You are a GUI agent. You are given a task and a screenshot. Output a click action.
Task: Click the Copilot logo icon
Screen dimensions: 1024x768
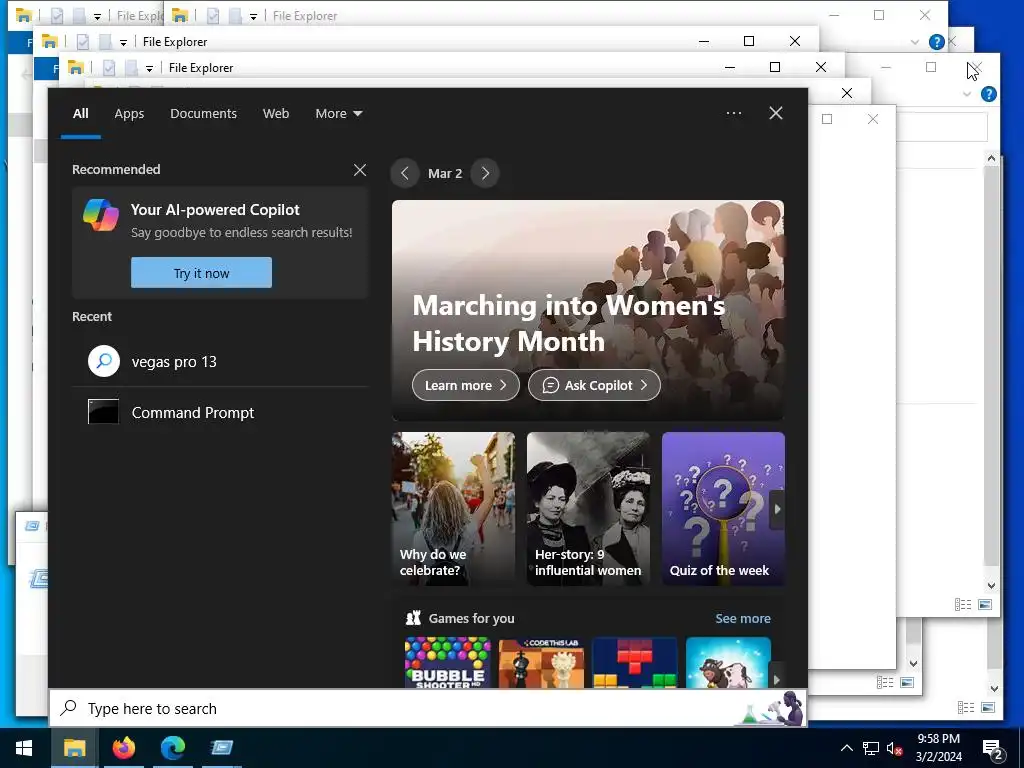(x=101, y=215)
